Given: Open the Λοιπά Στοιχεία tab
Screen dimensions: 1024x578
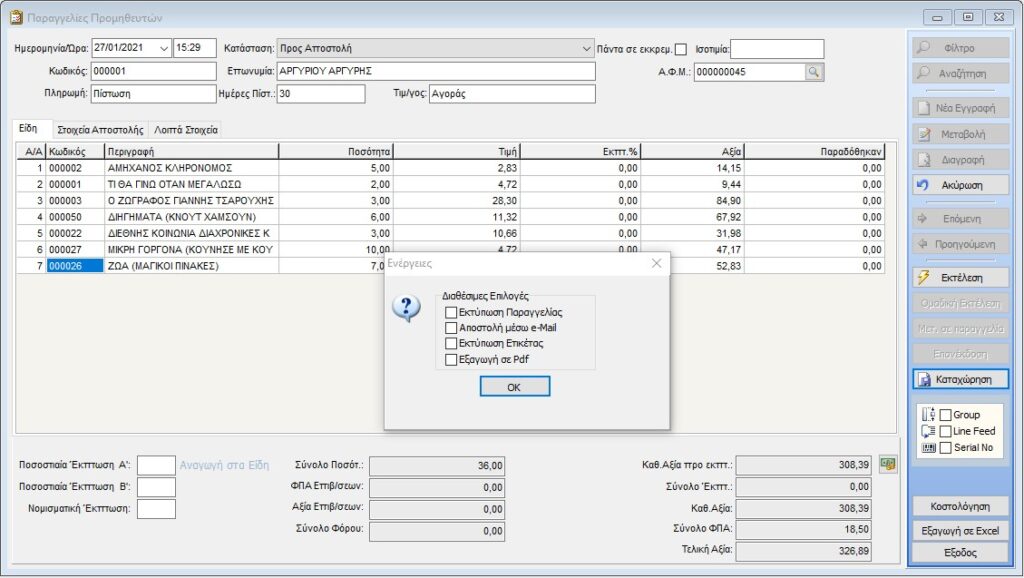Looking at the screenshot, I should (186, 130).
